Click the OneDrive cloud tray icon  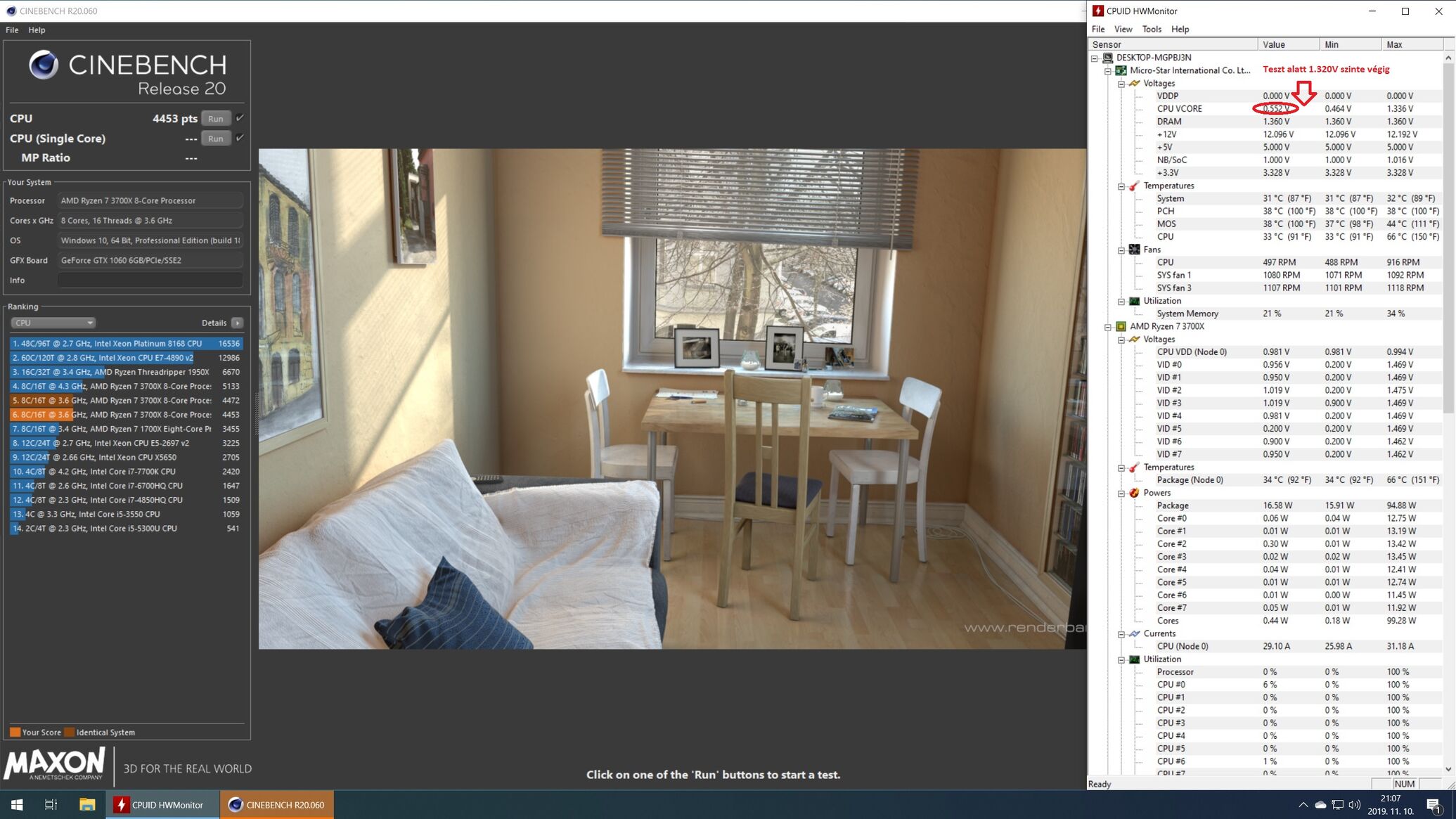click(1320, 804)
